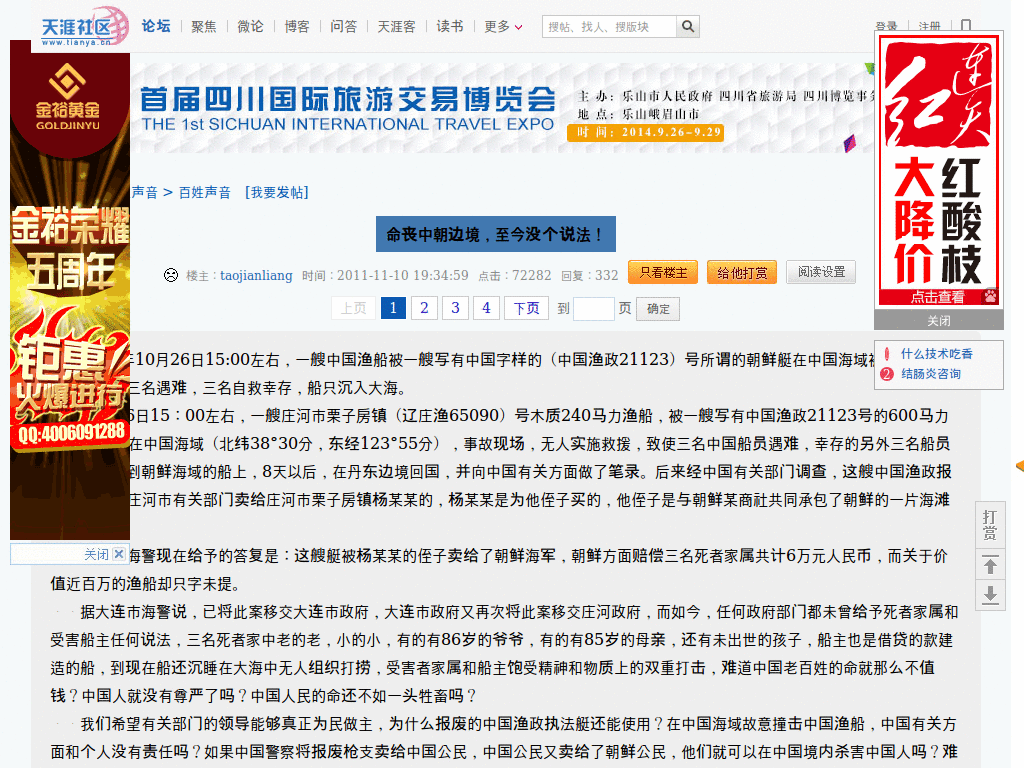
Task: Jump to page 3 in pagination
Action: click(x=455, y=308)
